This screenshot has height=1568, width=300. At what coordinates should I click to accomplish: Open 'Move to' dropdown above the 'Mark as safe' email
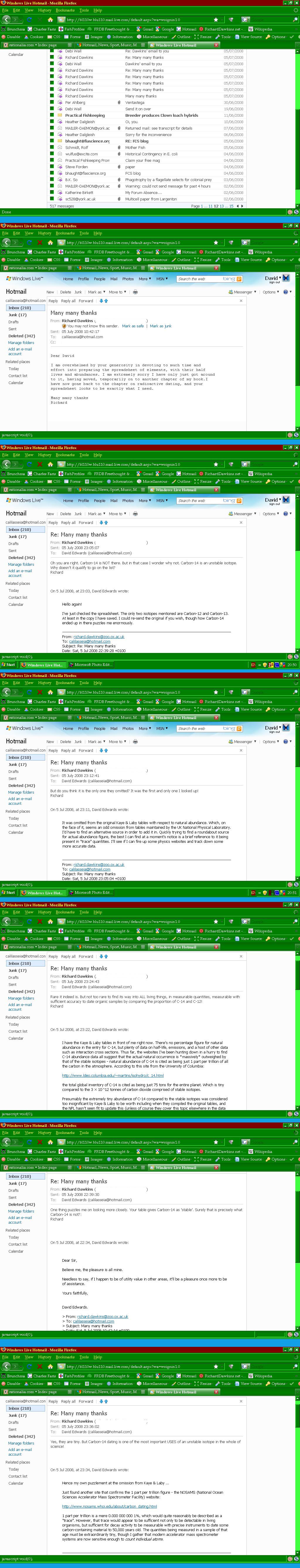coord(117,292)
